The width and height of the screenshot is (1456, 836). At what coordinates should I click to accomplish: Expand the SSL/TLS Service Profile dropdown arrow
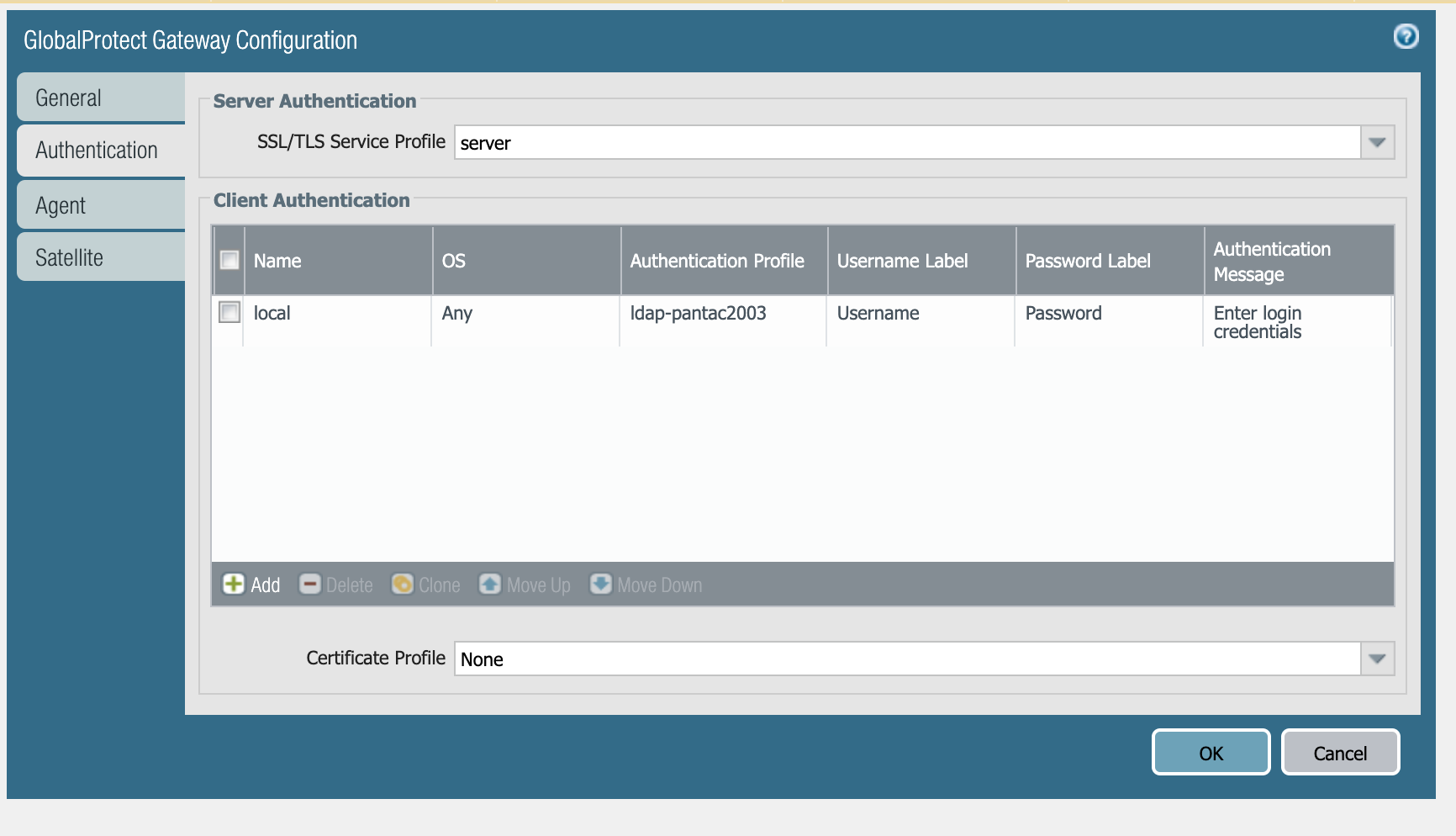point(1377,142)
